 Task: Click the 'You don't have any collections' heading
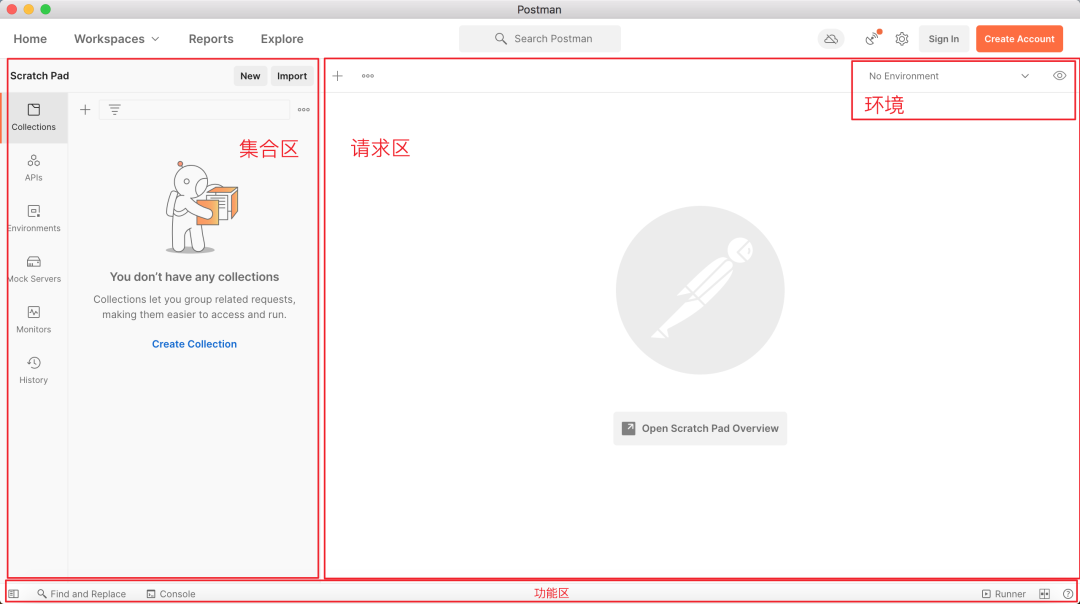pos(194,277)
